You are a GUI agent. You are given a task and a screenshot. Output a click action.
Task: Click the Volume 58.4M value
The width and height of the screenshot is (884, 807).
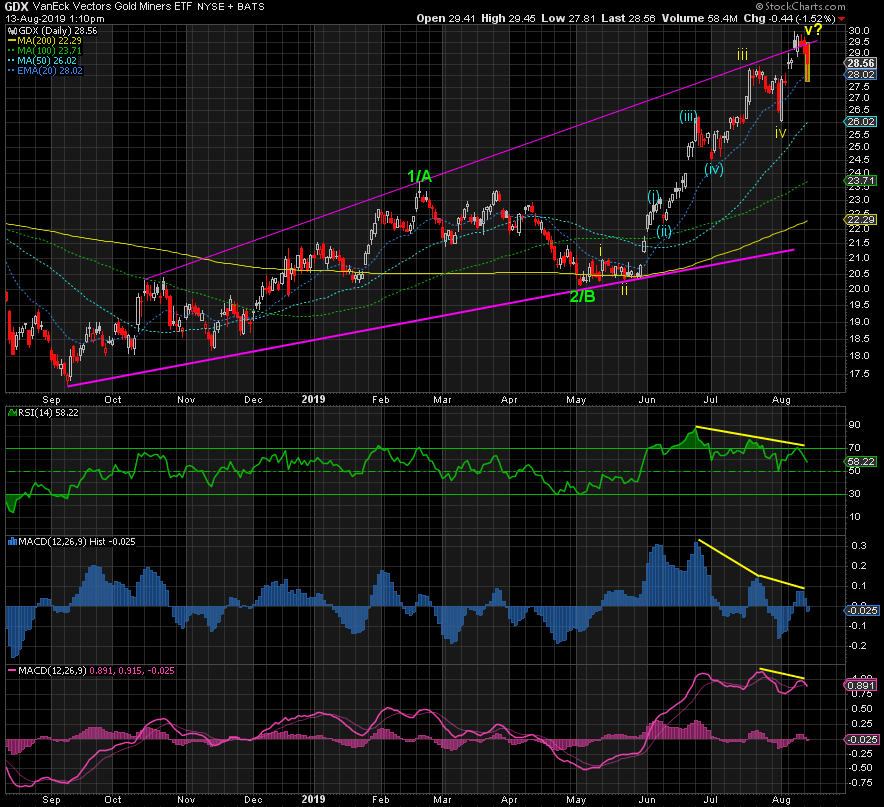pyautogui.click(x=700, y=19)
